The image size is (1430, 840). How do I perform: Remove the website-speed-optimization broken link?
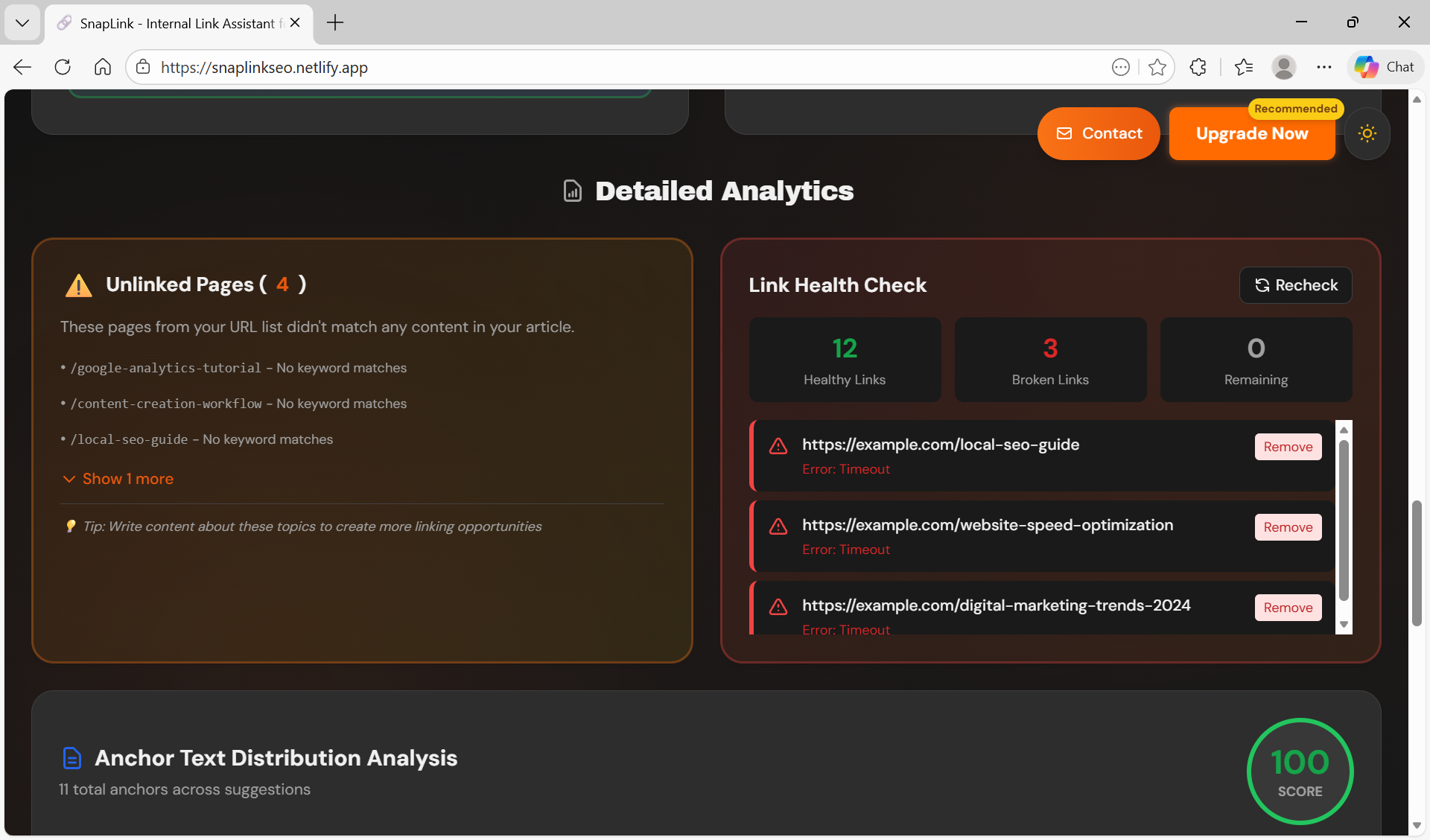click(1288, 527)
